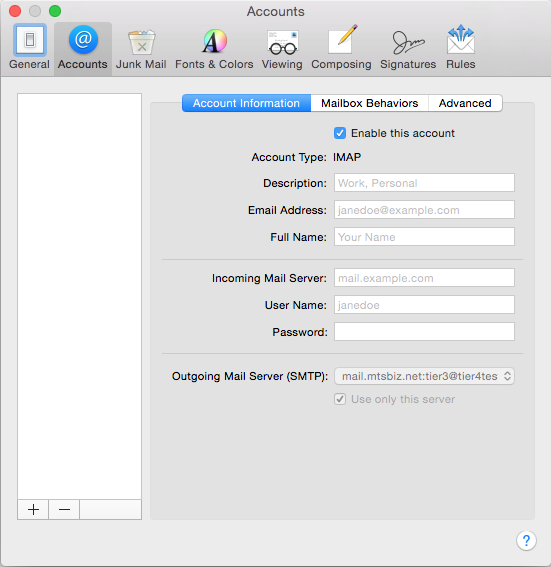Click into the Password field
The width and height of the screenshot is (551, 567).
click(424, 332)
